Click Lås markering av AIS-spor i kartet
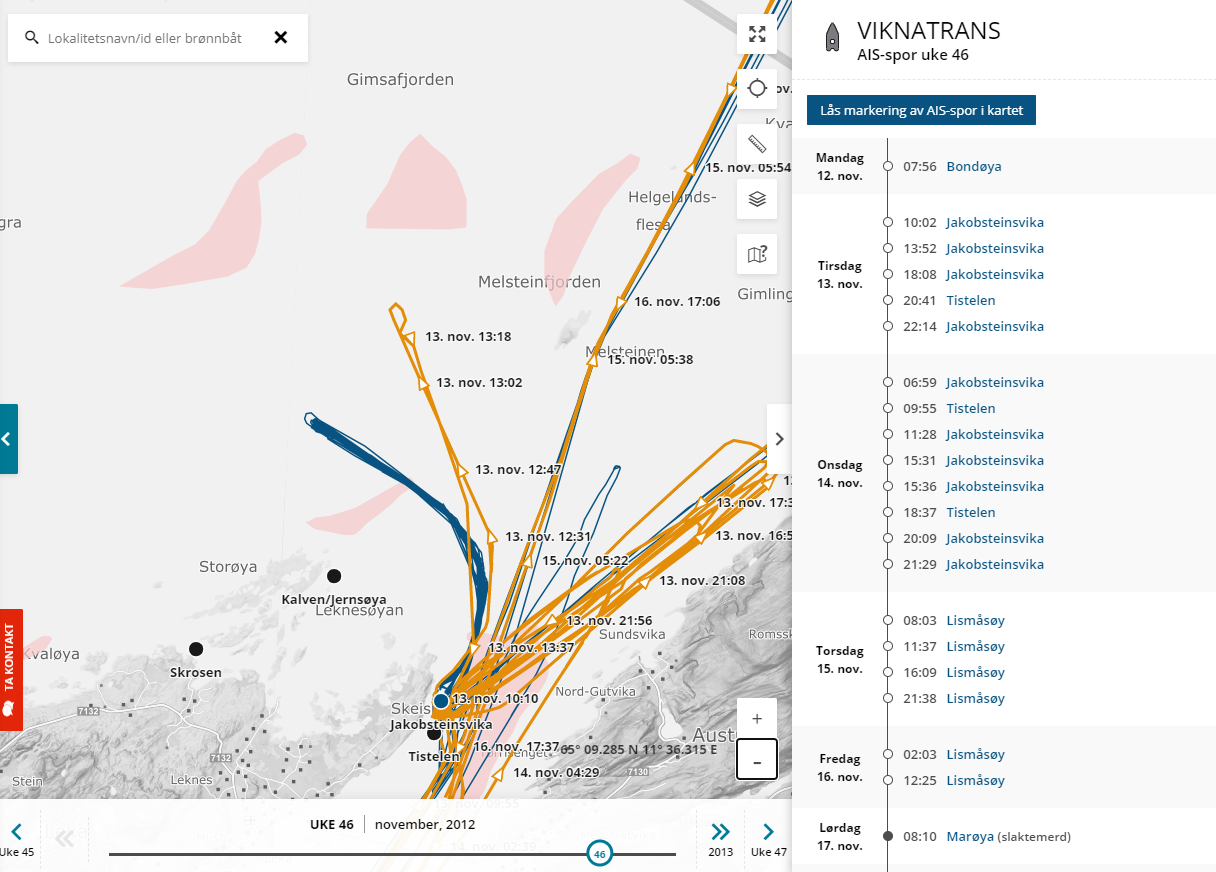 pos(921,110)
